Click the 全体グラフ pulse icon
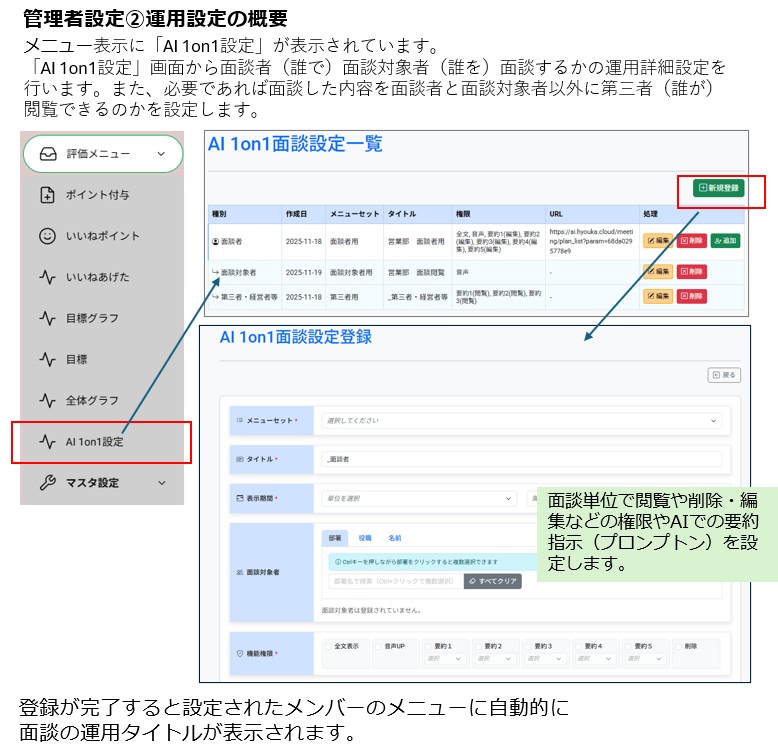778x748 pixels. 47,400
